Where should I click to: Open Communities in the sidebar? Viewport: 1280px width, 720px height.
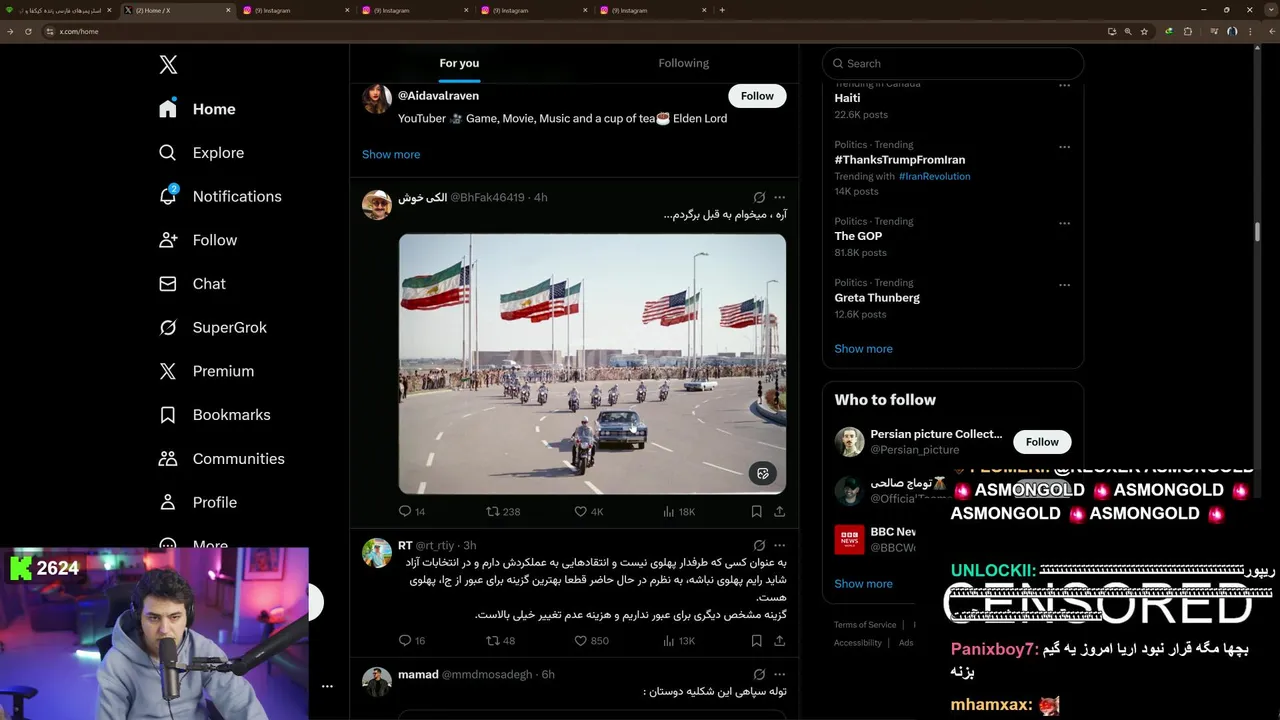(221, 459)
